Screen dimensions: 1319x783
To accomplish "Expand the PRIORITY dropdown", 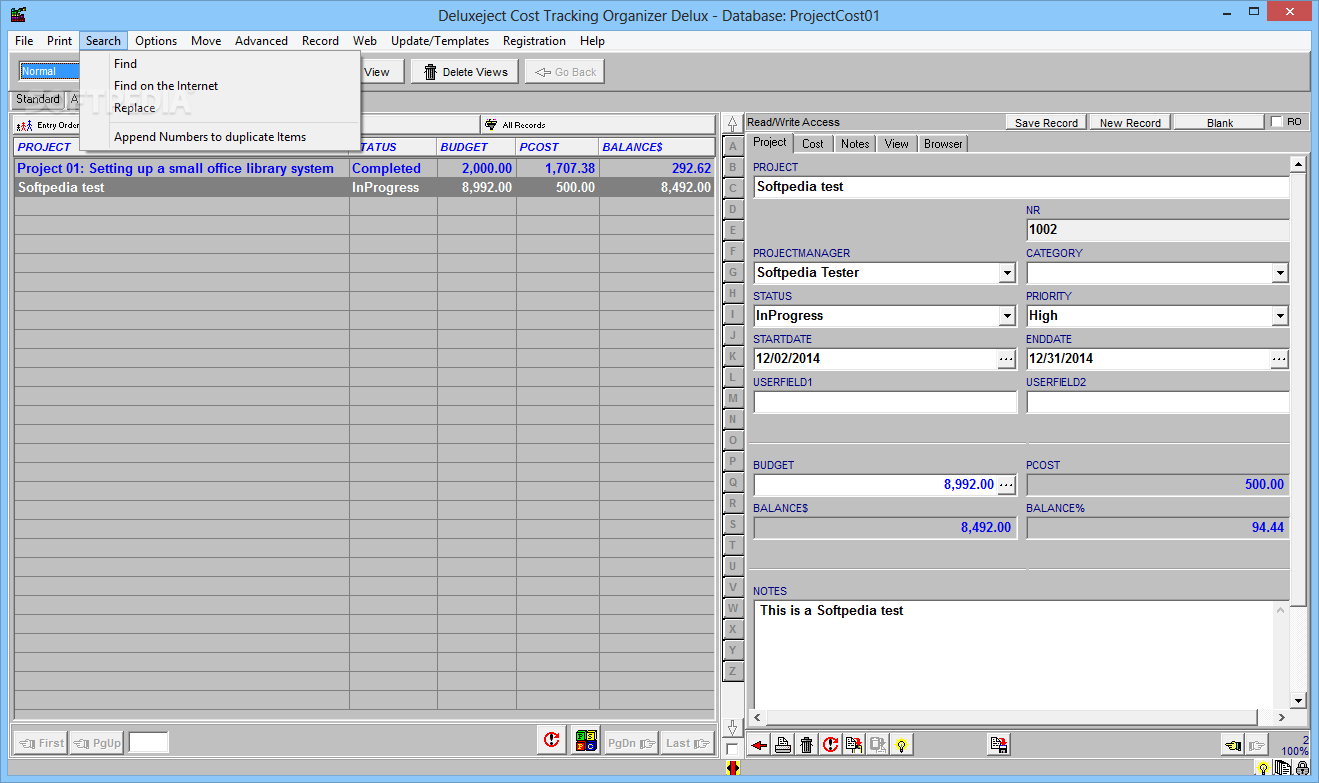I will point(1280,316).
